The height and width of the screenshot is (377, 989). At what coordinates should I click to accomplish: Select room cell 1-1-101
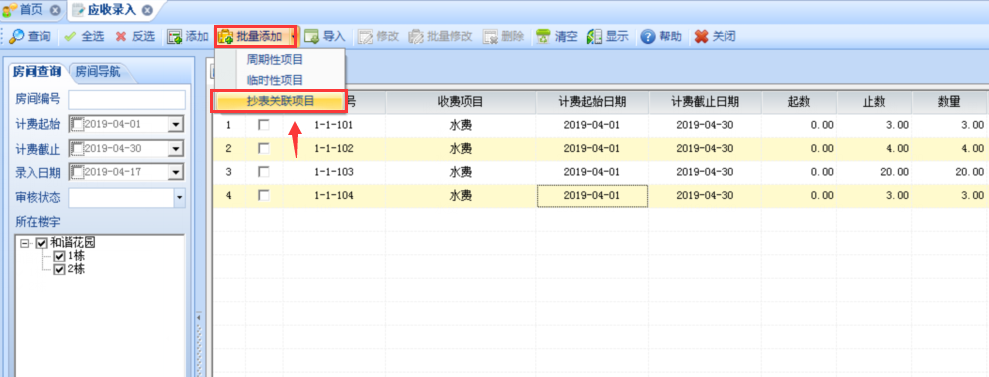click(334, 125)
